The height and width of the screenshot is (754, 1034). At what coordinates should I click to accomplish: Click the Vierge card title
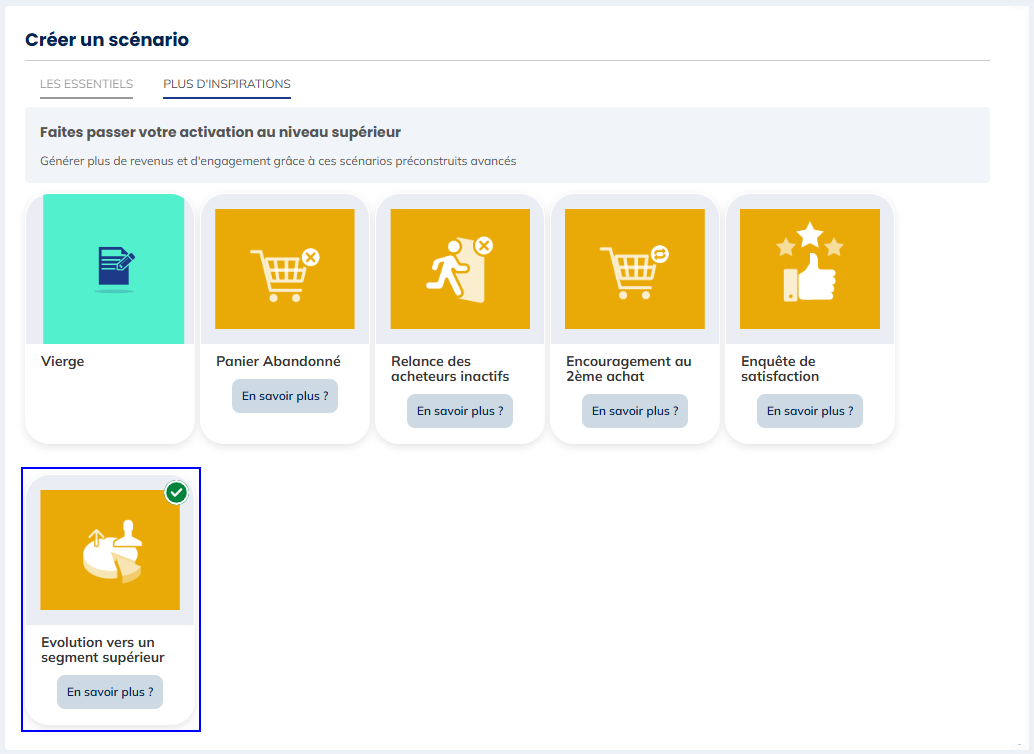(x=63, y=362)
